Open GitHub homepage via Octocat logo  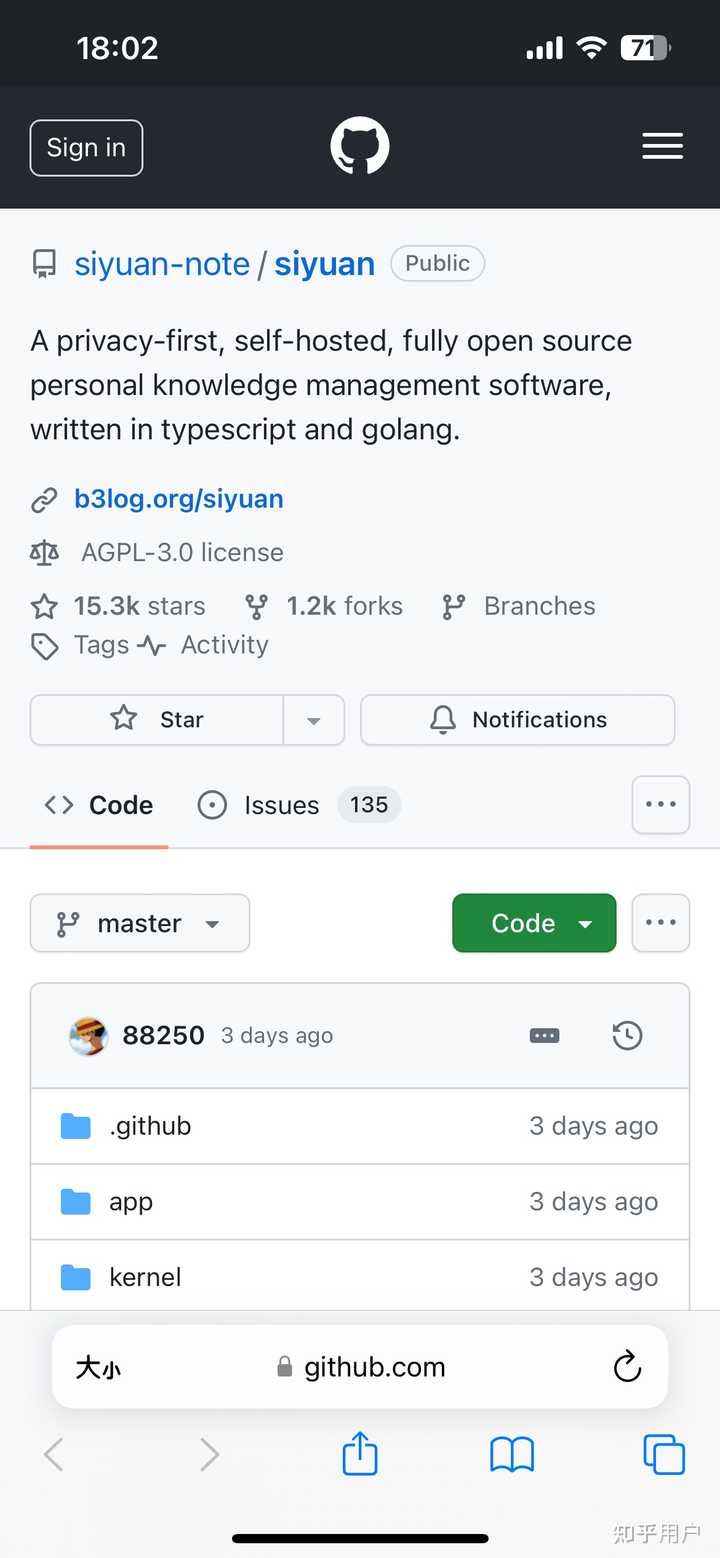[x=360, y=147]
